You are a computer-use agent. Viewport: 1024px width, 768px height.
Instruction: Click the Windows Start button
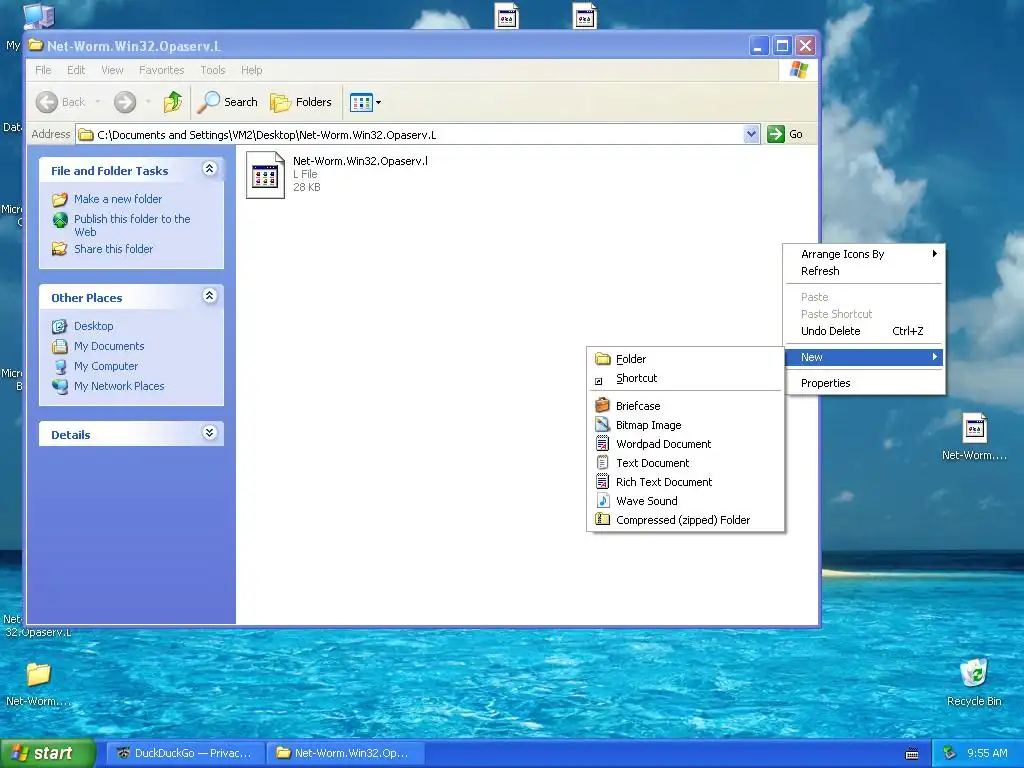pos(47,753)
